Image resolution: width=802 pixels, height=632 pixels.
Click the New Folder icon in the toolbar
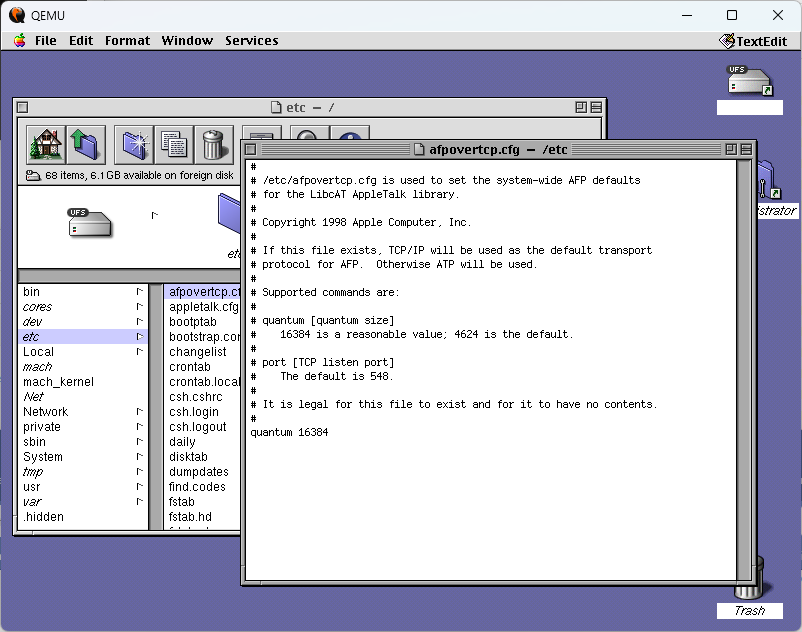pos(134,145)
